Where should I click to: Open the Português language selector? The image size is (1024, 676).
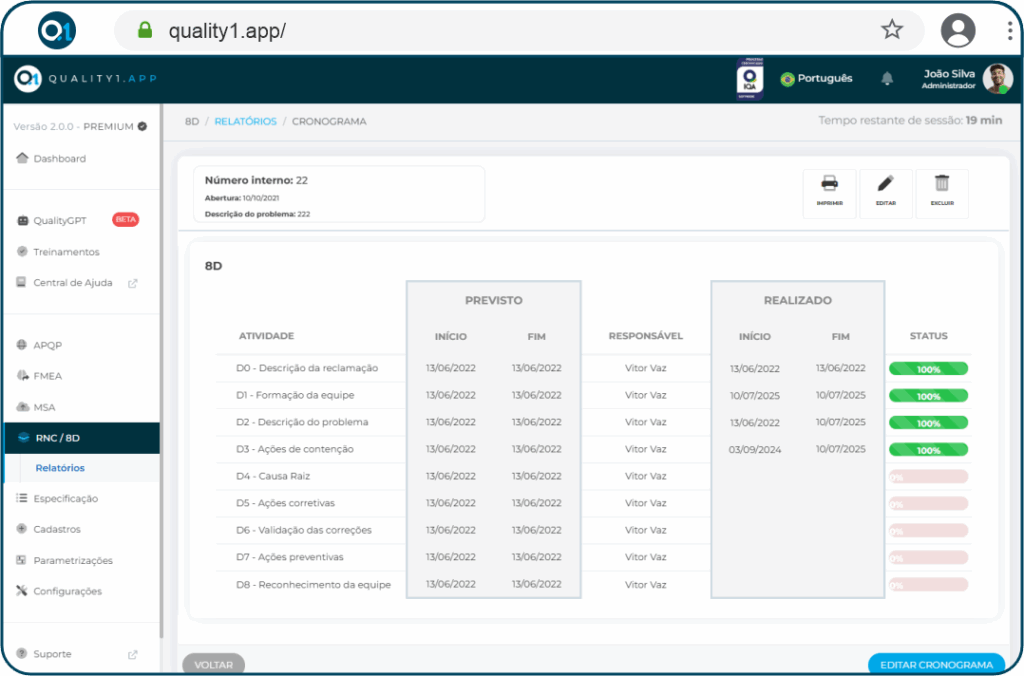816,79
